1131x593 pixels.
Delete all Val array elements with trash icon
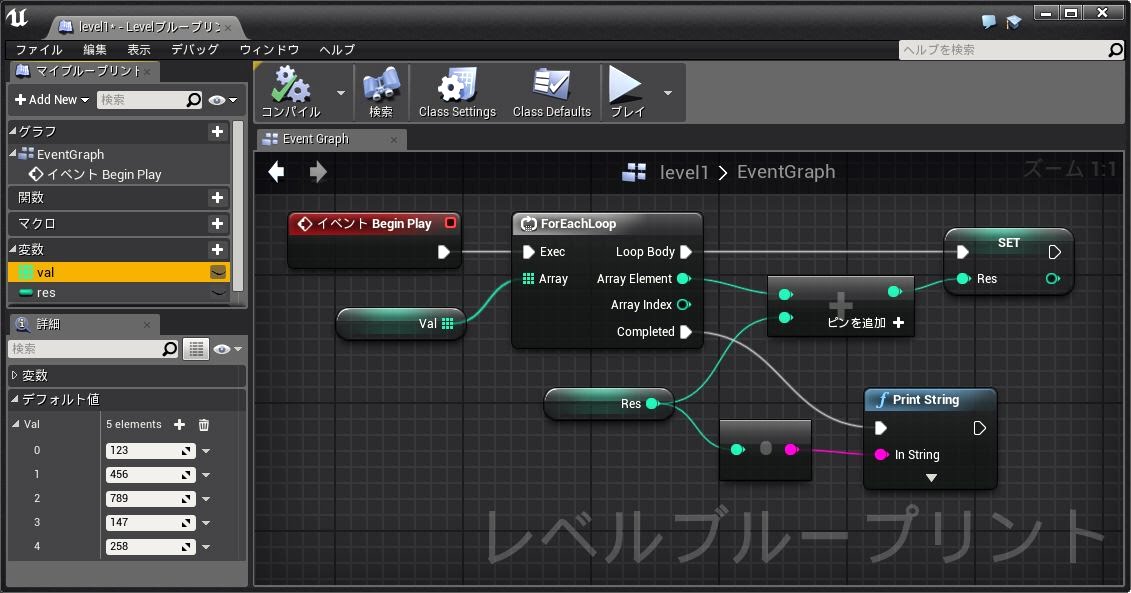click(x=204, y=425)
